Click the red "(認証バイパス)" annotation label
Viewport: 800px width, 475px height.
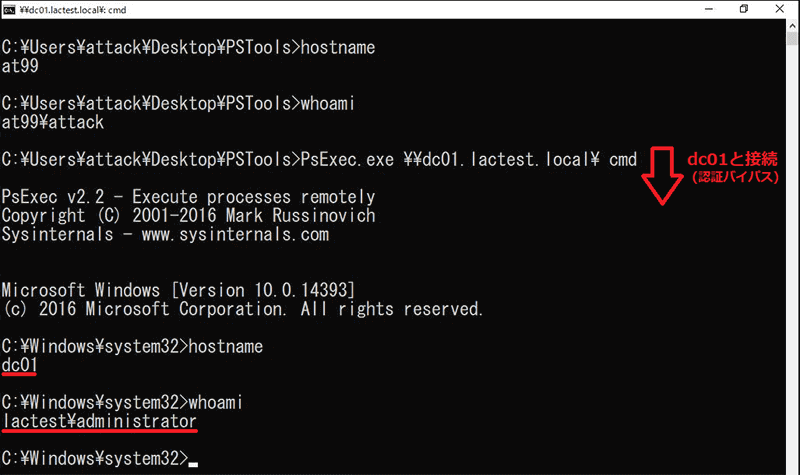(x=735, y=177)
